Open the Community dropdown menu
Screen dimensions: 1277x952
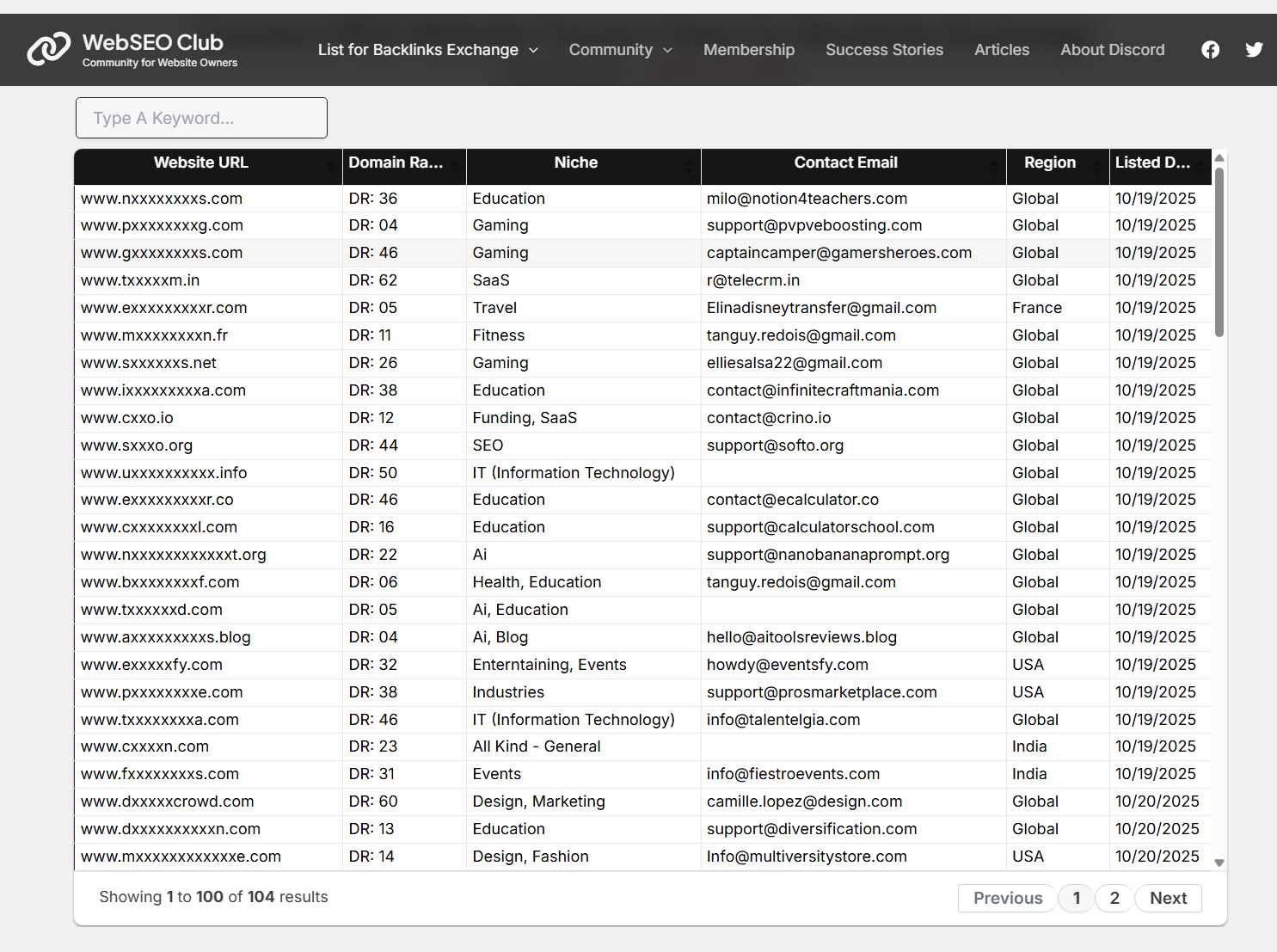[611, 50]
